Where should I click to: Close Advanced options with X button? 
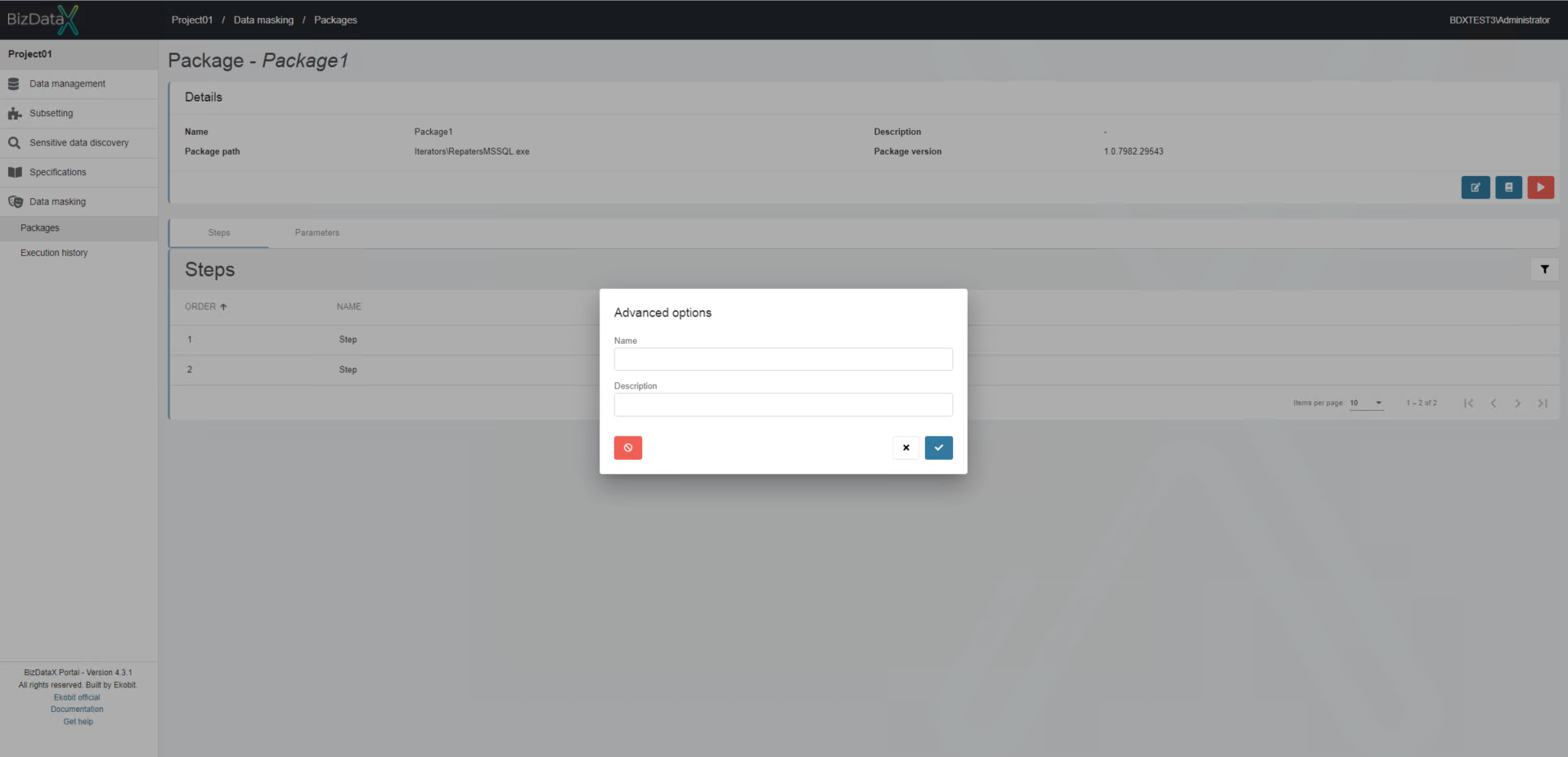click(905, 448)
